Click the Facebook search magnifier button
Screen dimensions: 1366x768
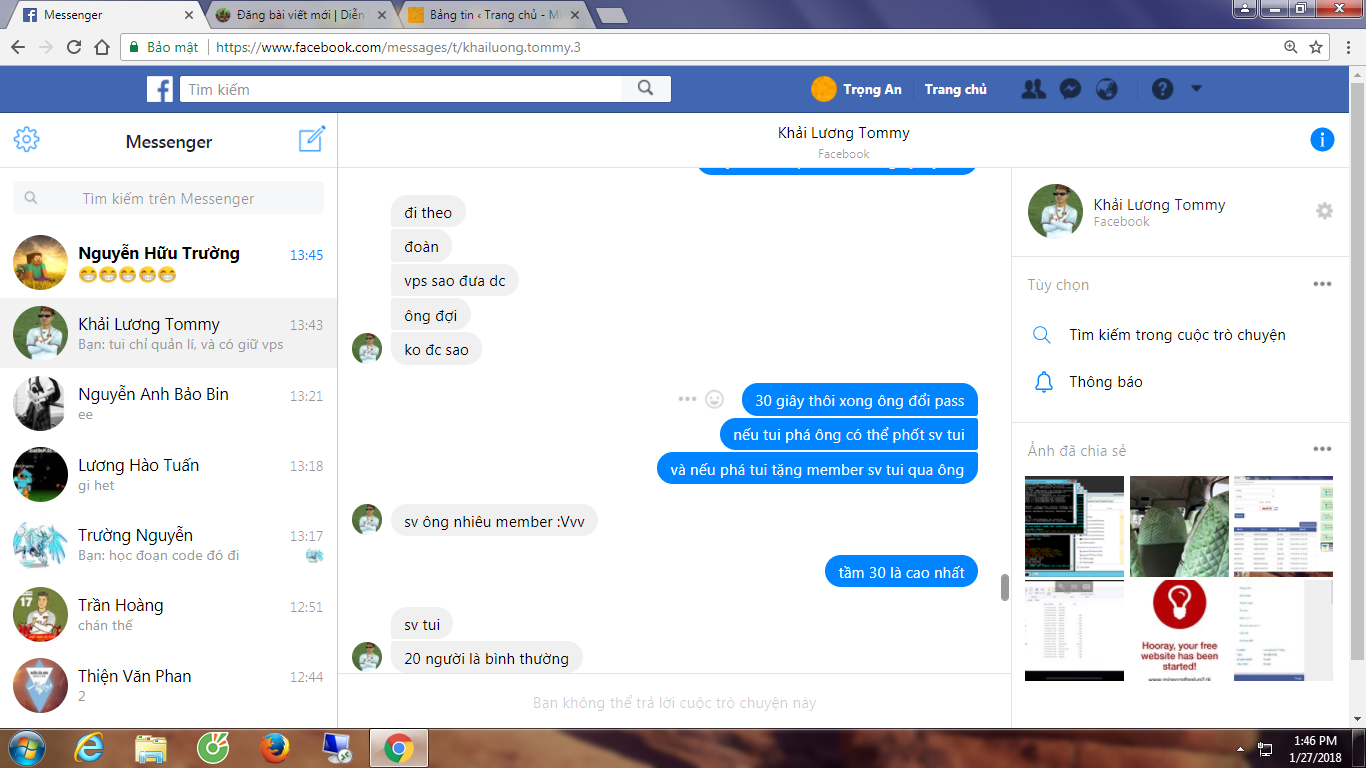pos(646,89)
